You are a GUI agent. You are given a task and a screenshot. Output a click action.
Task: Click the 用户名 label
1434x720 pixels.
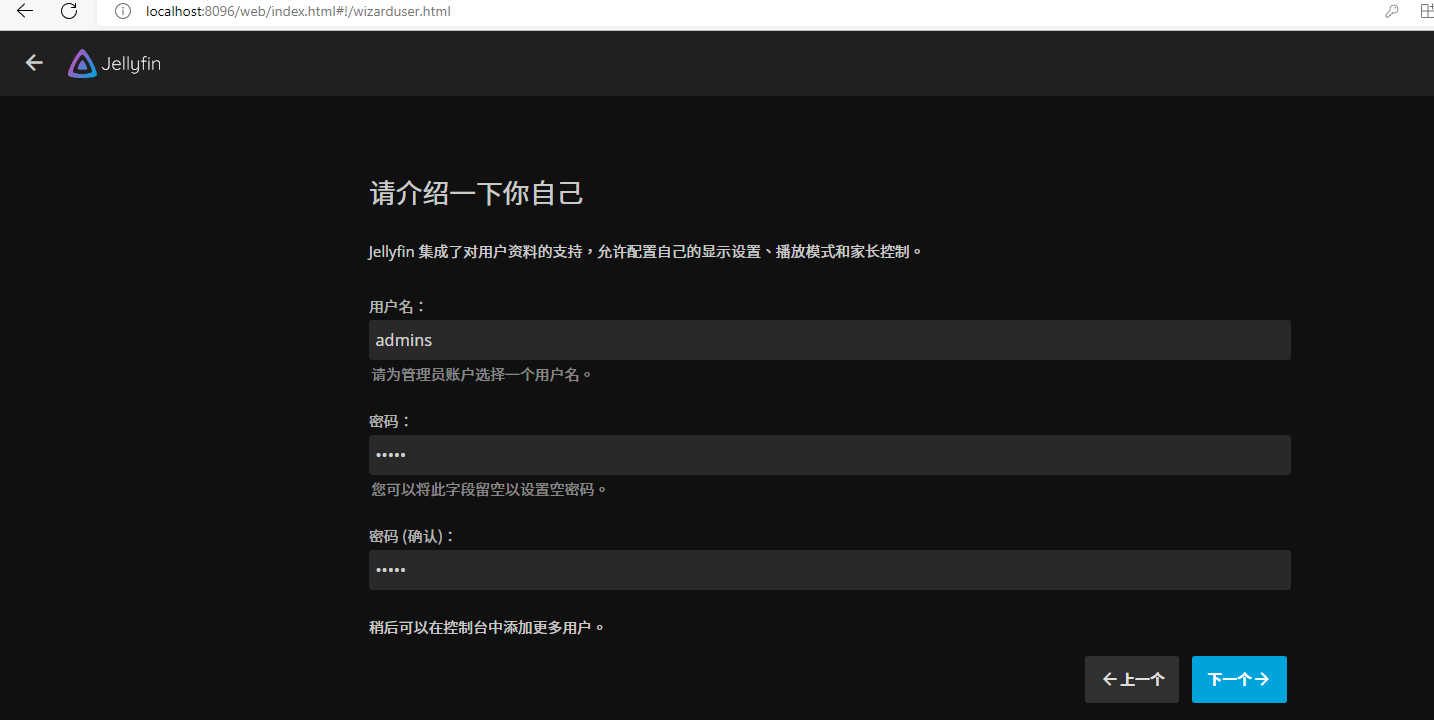click(398, 306)
